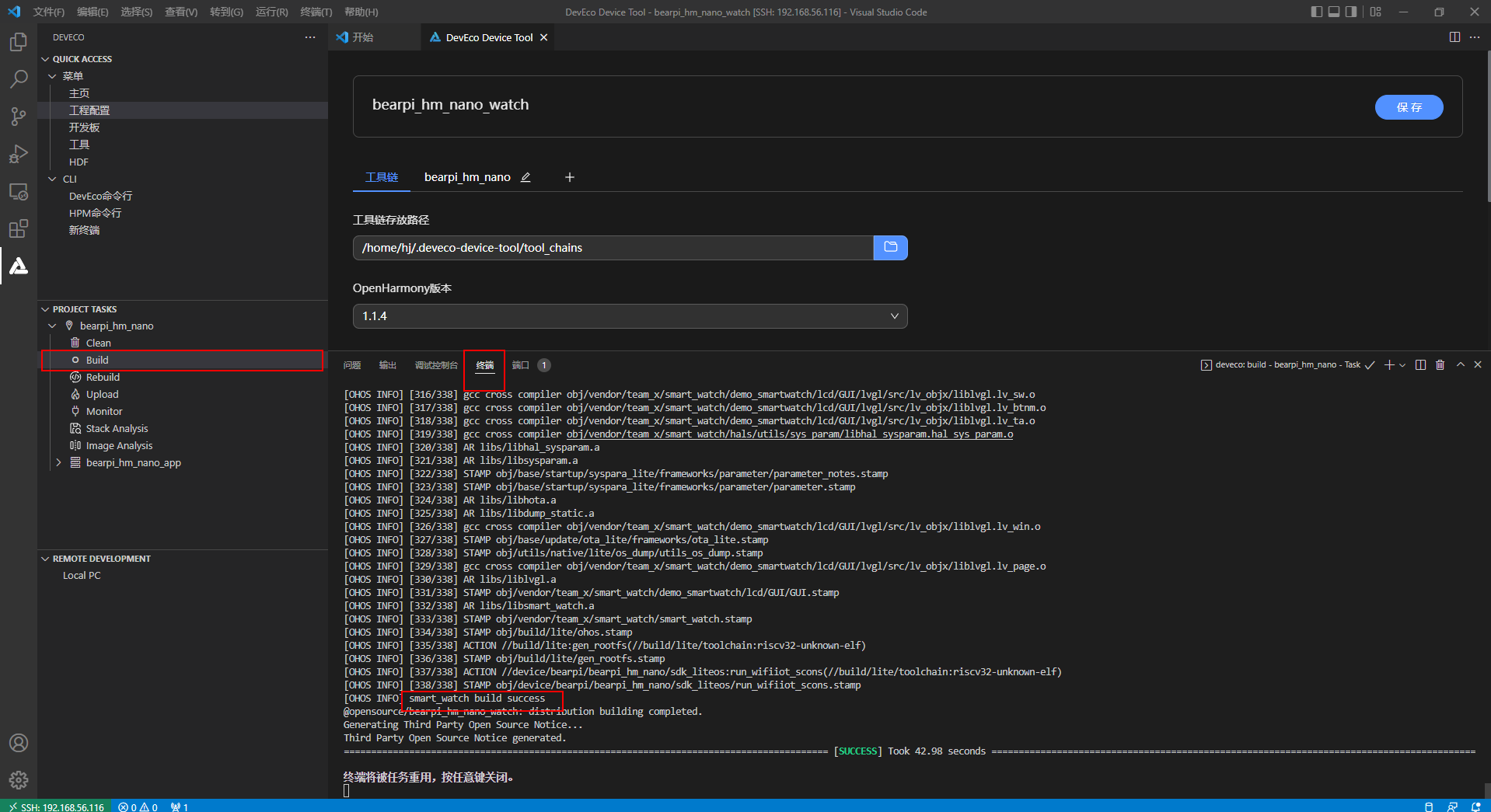Switch to the 输出 panel tab
The image size is (1491, 812).
pos(387,365)
